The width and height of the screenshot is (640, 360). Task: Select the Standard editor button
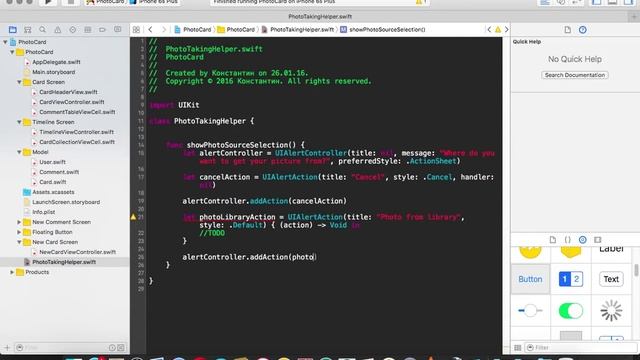[x=545, y=2]
